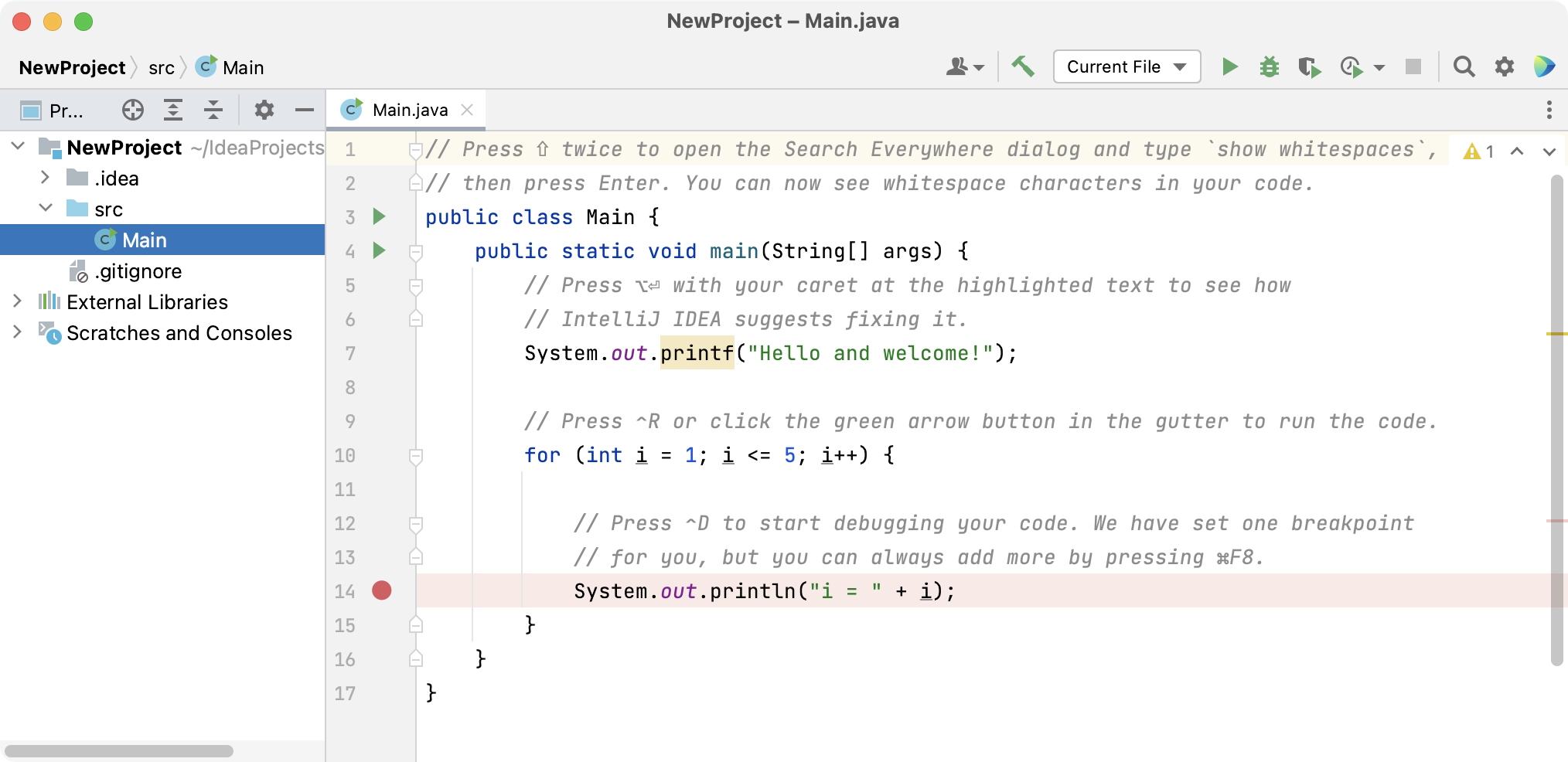Select .gitignore file in tree
This screenshot has width=1568, height=762.
[126, 271]
